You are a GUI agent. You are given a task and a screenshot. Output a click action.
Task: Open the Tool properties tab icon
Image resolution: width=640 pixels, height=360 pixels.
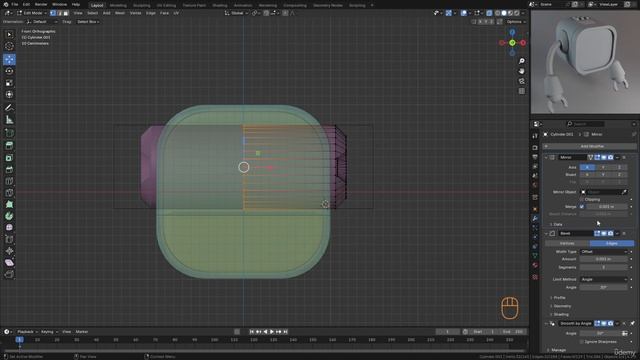point(535,136)
